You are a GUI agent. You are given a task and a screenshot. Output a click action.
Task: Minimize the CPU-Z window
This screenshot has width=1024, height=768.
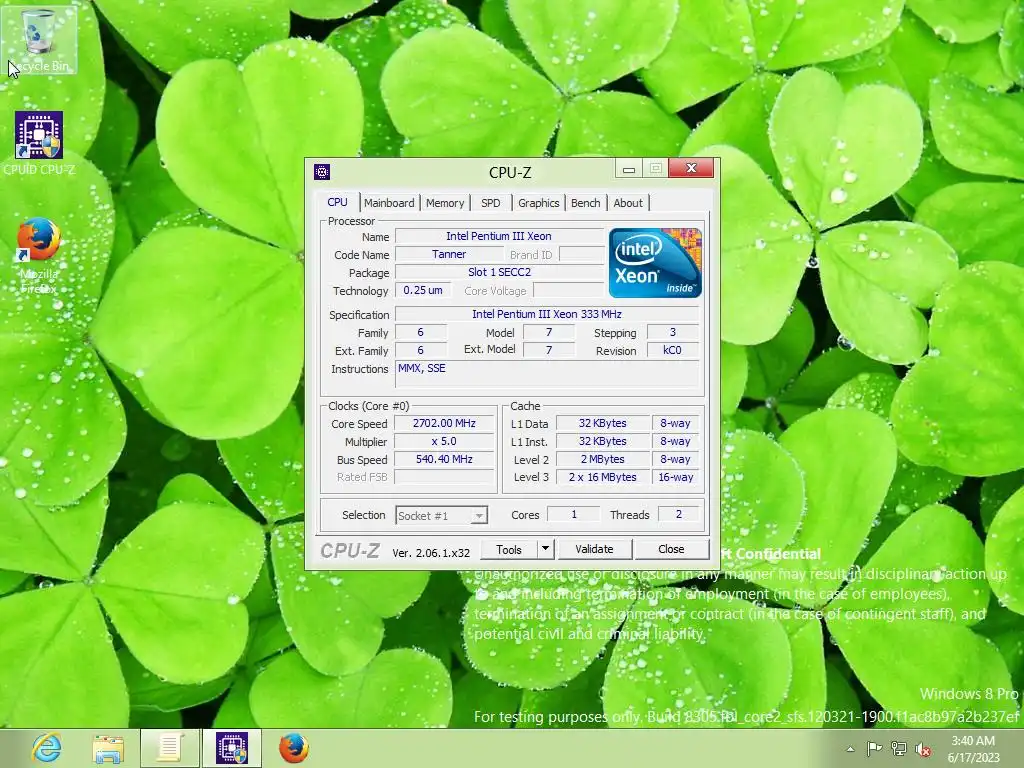[629, 169]
